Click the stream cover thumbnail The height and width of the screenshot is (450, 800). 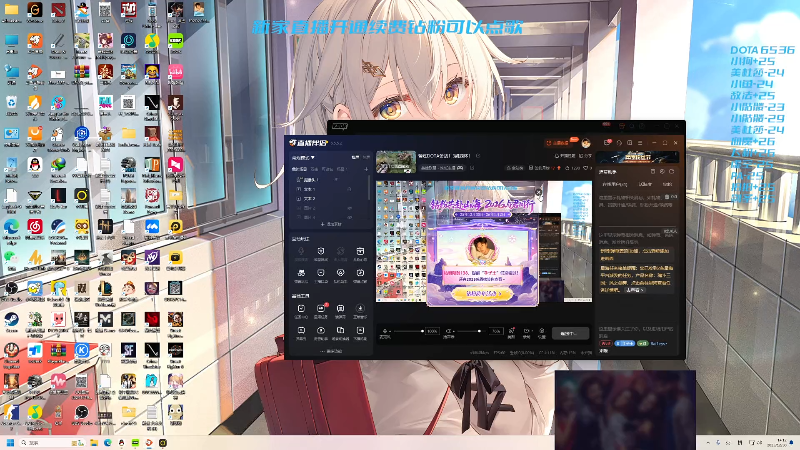(x=396, y=162)
